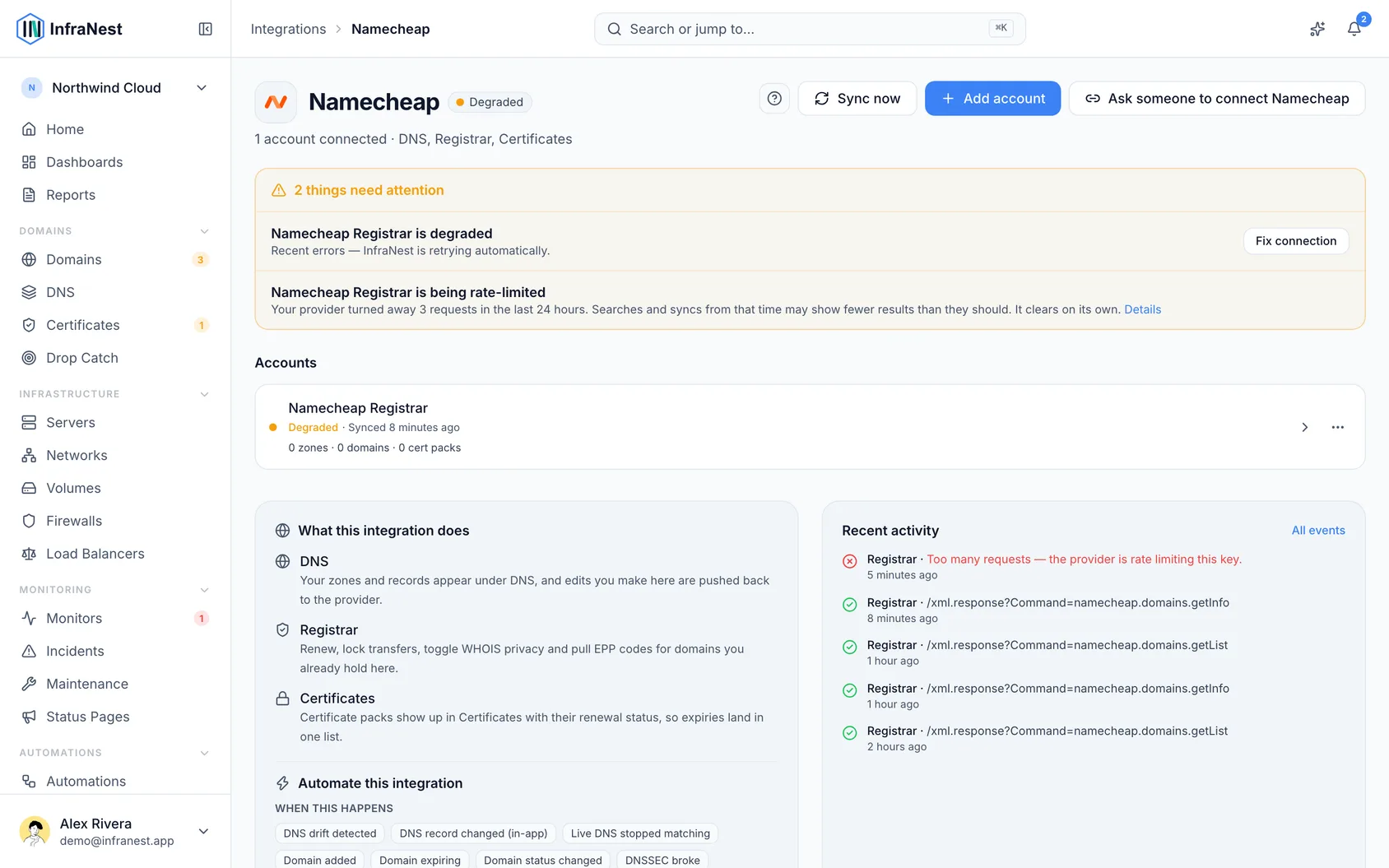Open Home from the sidebar
1389x868 pixels.
click(x=115, y=129)
